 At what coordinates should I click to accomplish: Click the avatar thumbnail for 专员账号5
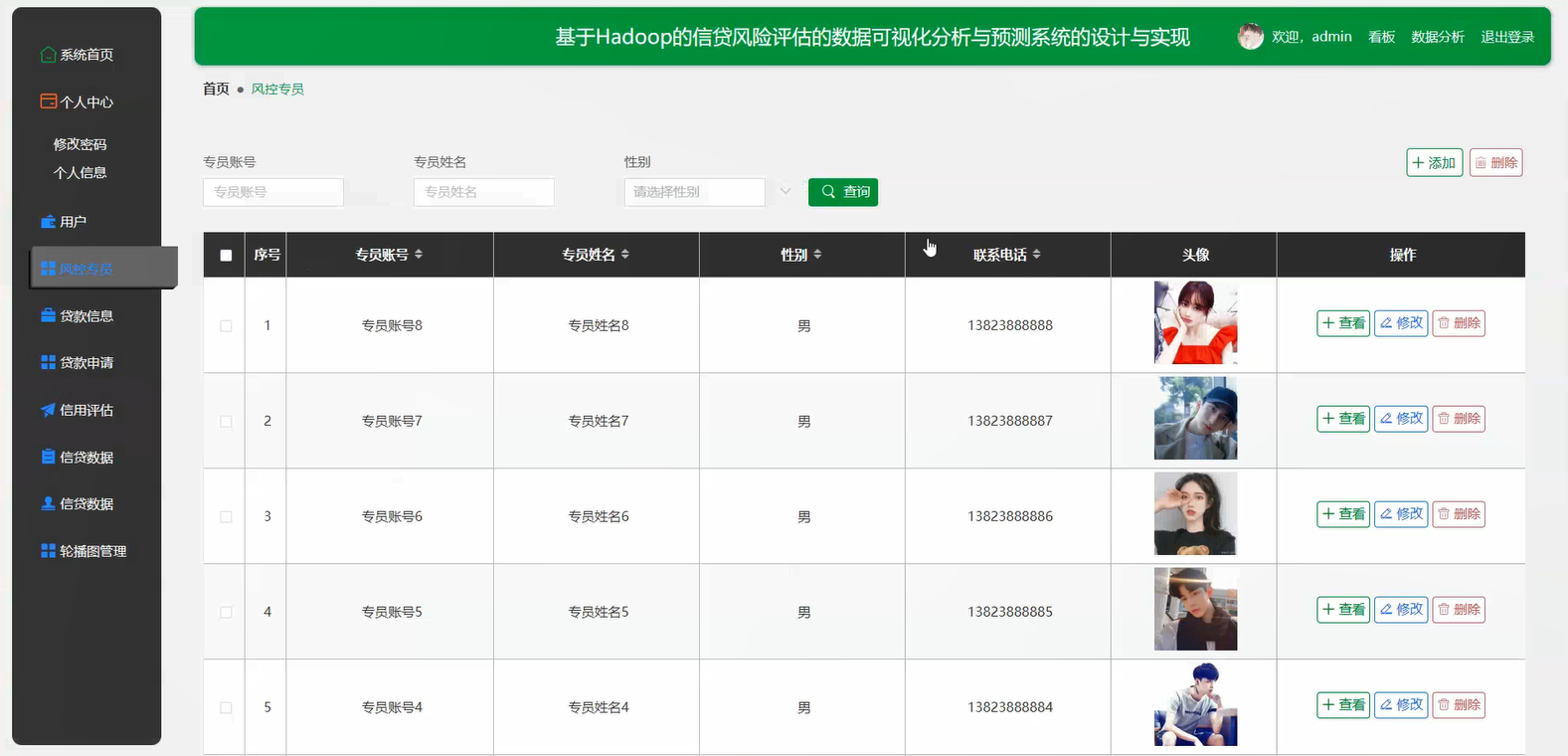tap(1195, 609)
